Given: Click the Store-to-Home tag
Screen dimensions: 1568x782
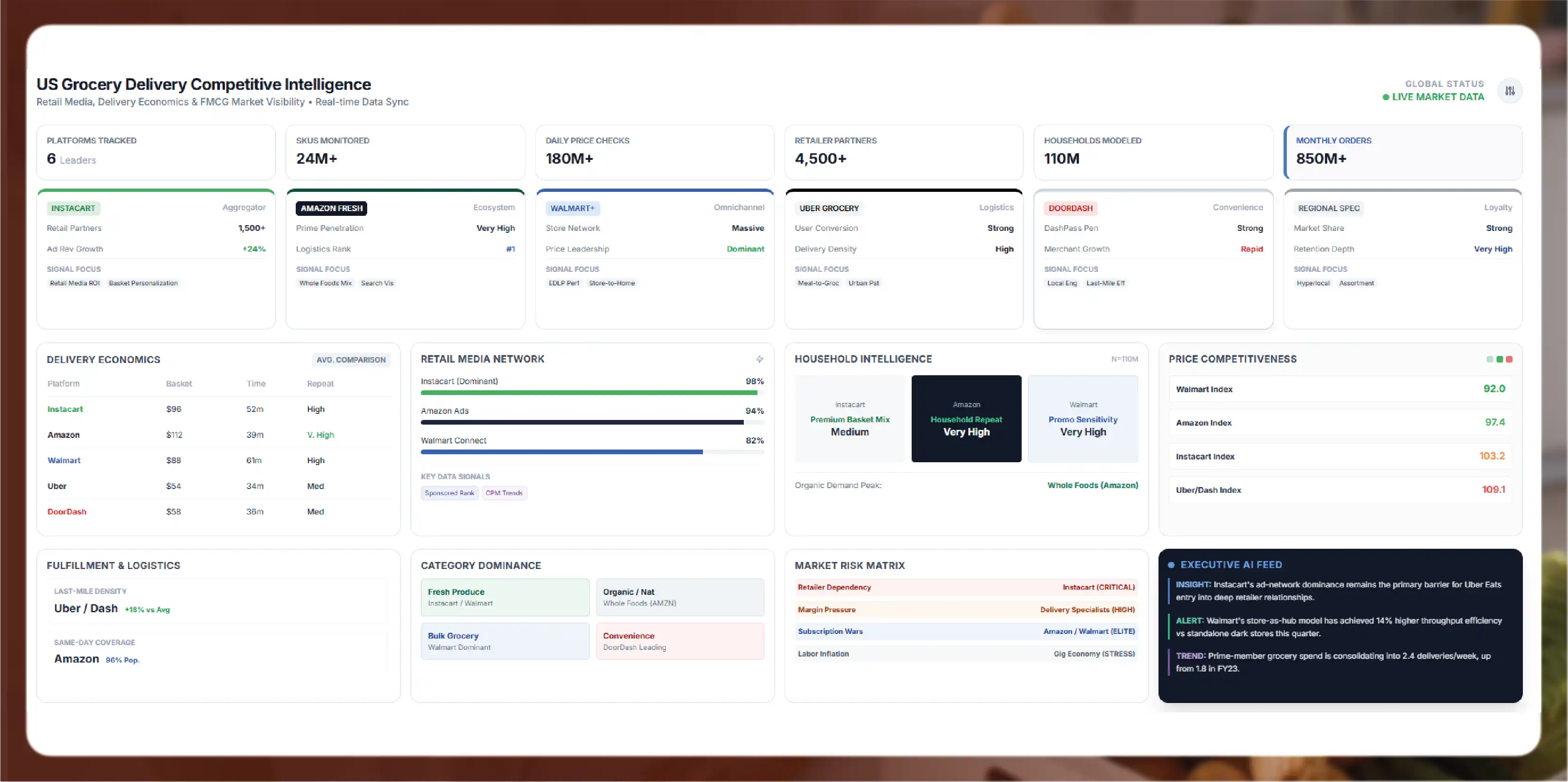Looking at the screenshot, I should [x=612, y=283].
